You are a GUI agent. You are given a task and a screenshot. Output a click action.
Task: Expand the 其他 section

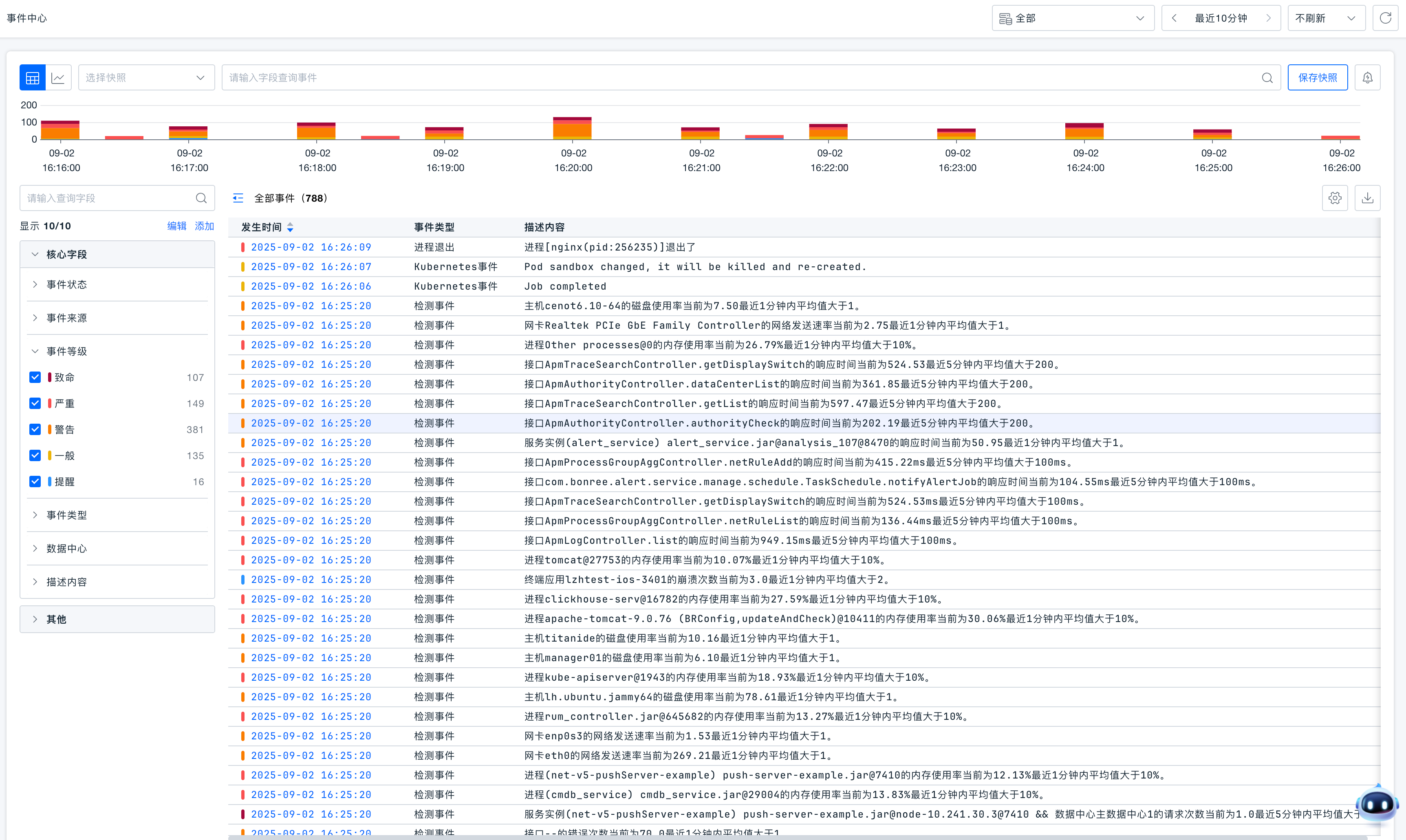(56, 619)
